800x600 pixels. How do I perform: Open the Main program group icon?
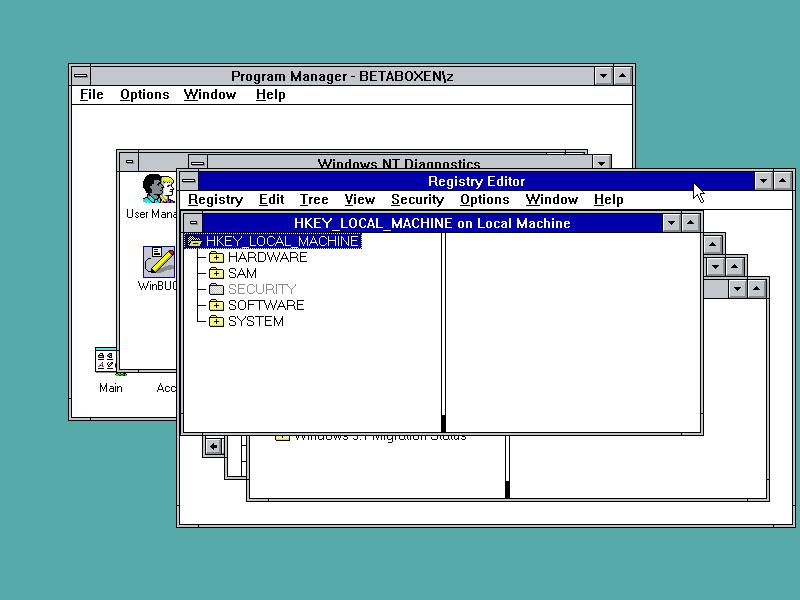[x=106, y=360]
